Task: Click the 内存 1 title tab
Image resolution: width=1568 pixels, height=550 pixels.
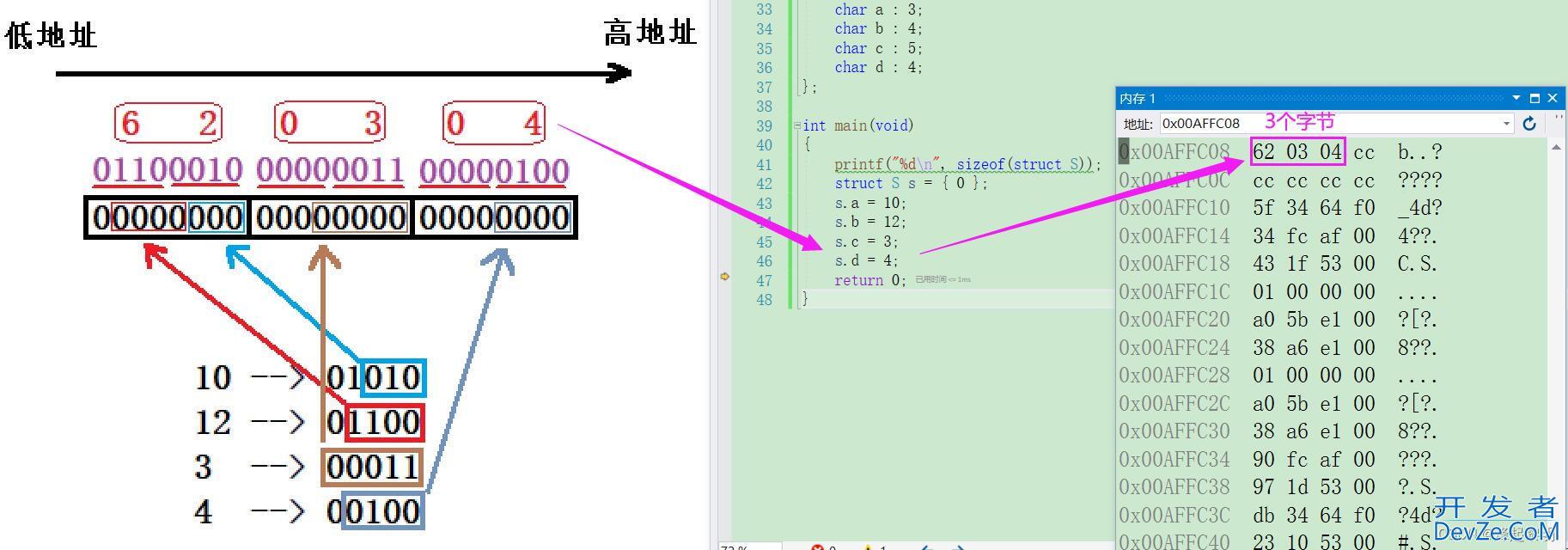Action: 1138,98
